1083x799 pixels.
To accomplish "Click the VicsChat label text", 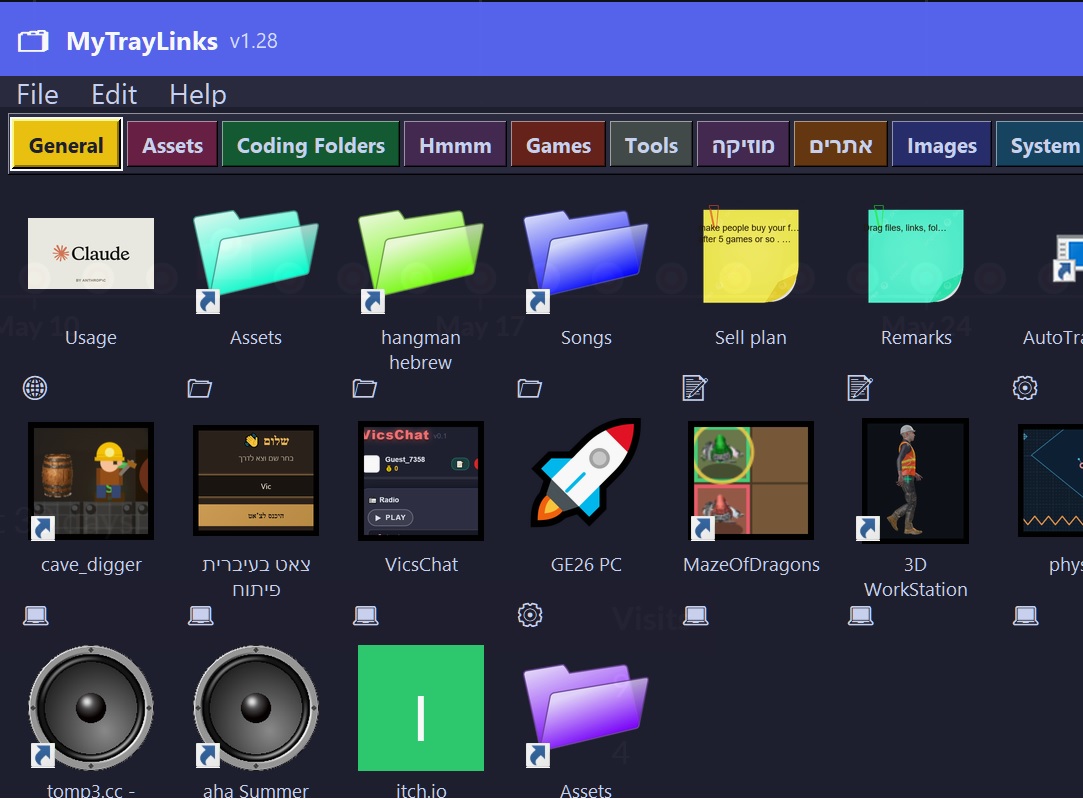I will tap(421, 565).
